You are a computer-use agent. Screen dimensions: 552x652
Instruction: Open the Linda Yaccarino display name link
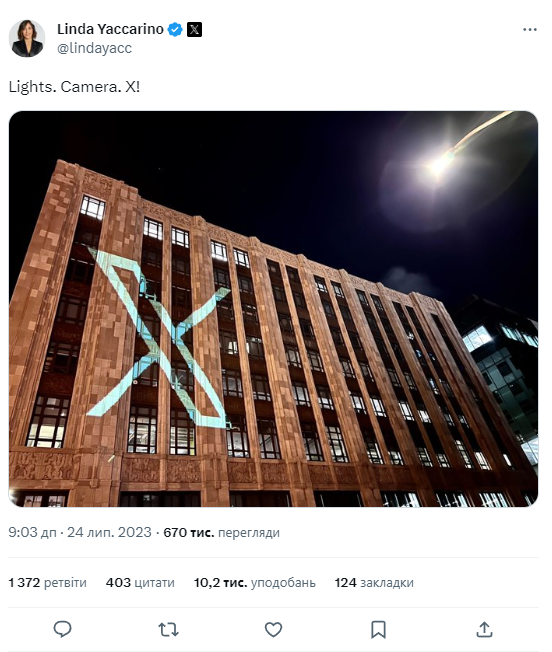110,29
